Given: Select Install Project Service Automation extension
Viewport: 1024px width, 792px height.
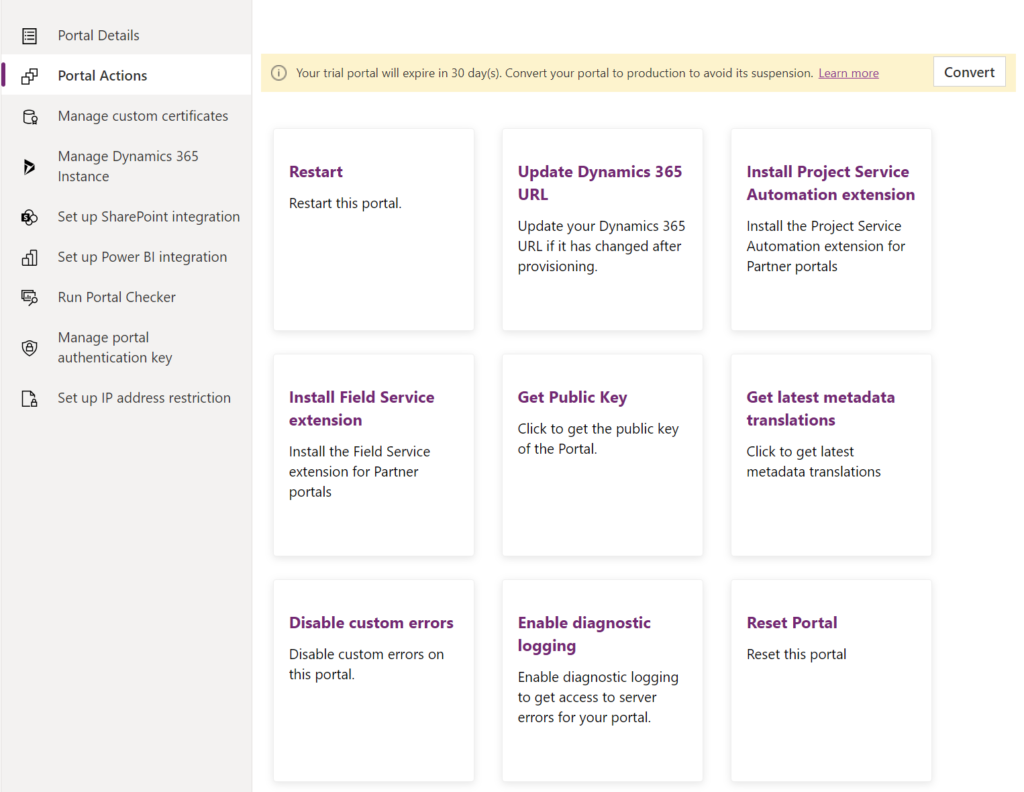Looking at the screenshot, I should [x=831, y=229].
